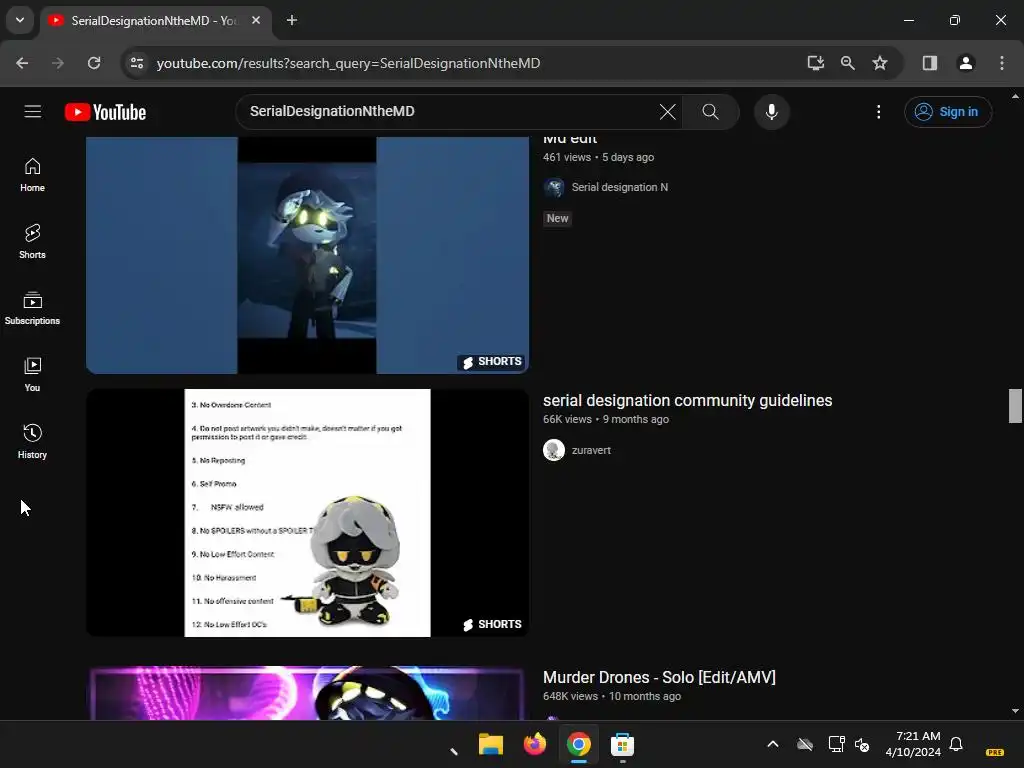1024x768 pixels.
Task: Install YouTube app from address bar icon
Action: click(815, 63)
